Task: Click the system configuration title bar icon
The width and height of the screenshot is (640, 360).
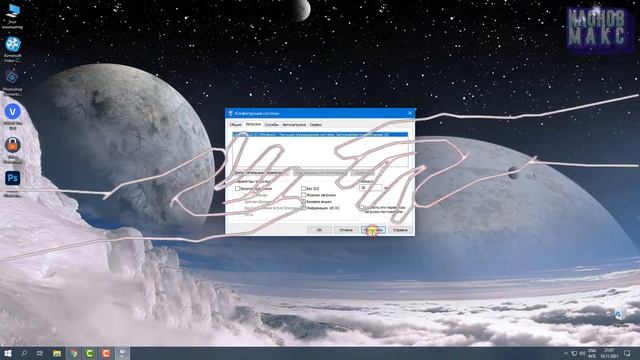Action: click(x=230, y=113)
